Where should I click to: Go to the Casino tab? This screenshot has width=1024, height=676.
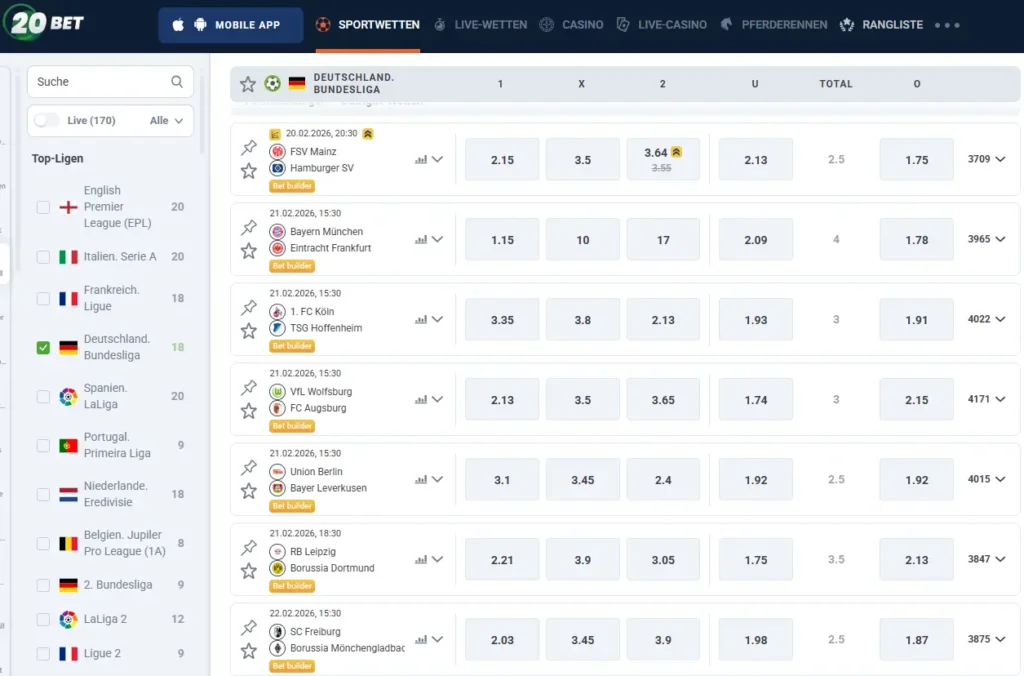tap(571, 25)
